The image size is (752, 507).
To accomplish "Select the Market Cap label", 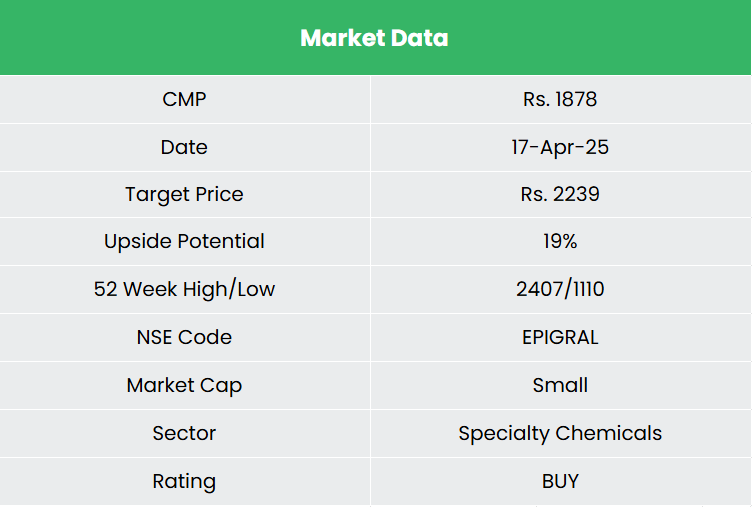I will click(184, 385).
